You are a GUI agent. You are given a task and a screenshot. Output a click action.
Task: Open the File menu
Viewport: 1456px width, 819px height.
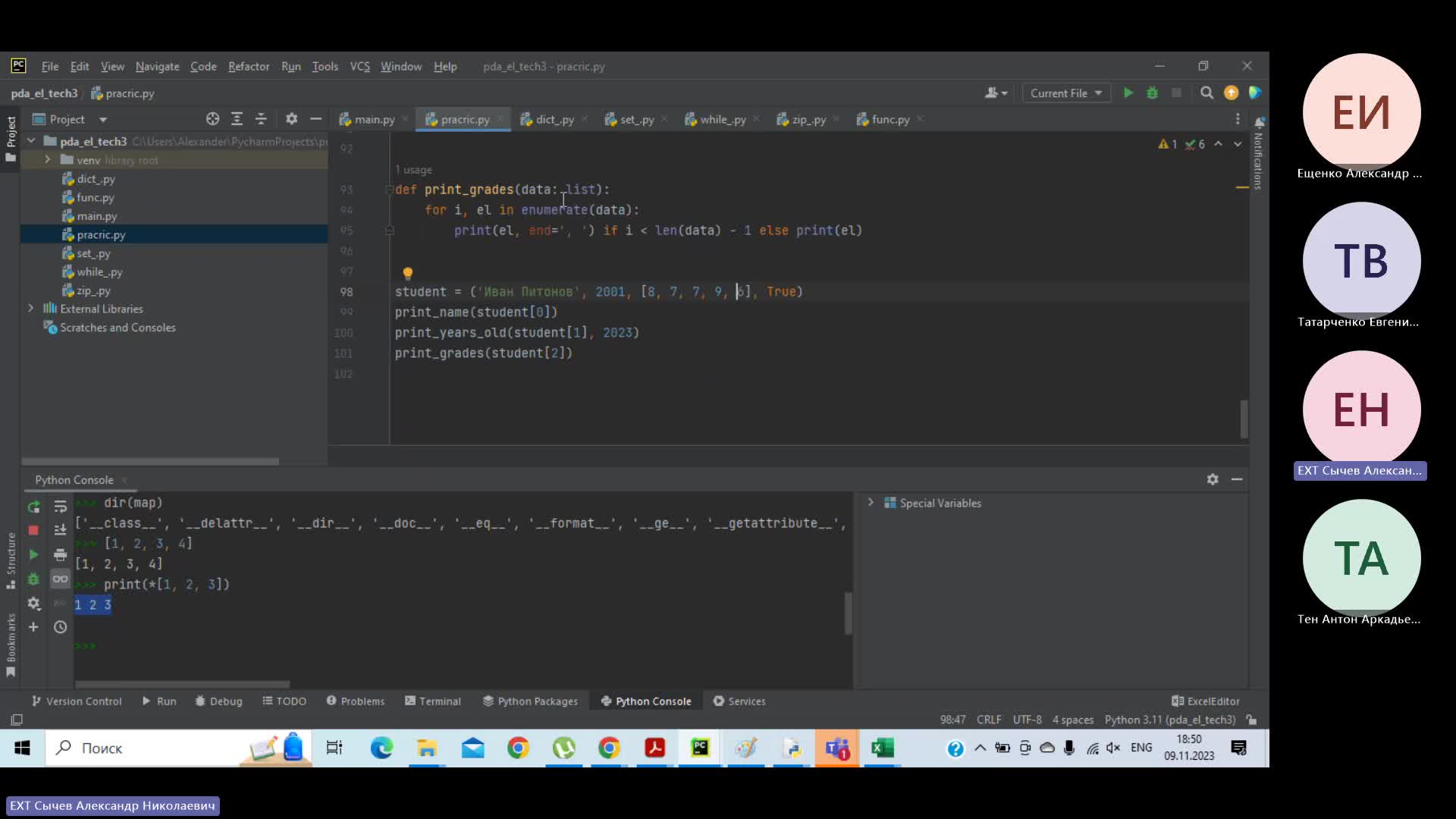click(50, 67)
